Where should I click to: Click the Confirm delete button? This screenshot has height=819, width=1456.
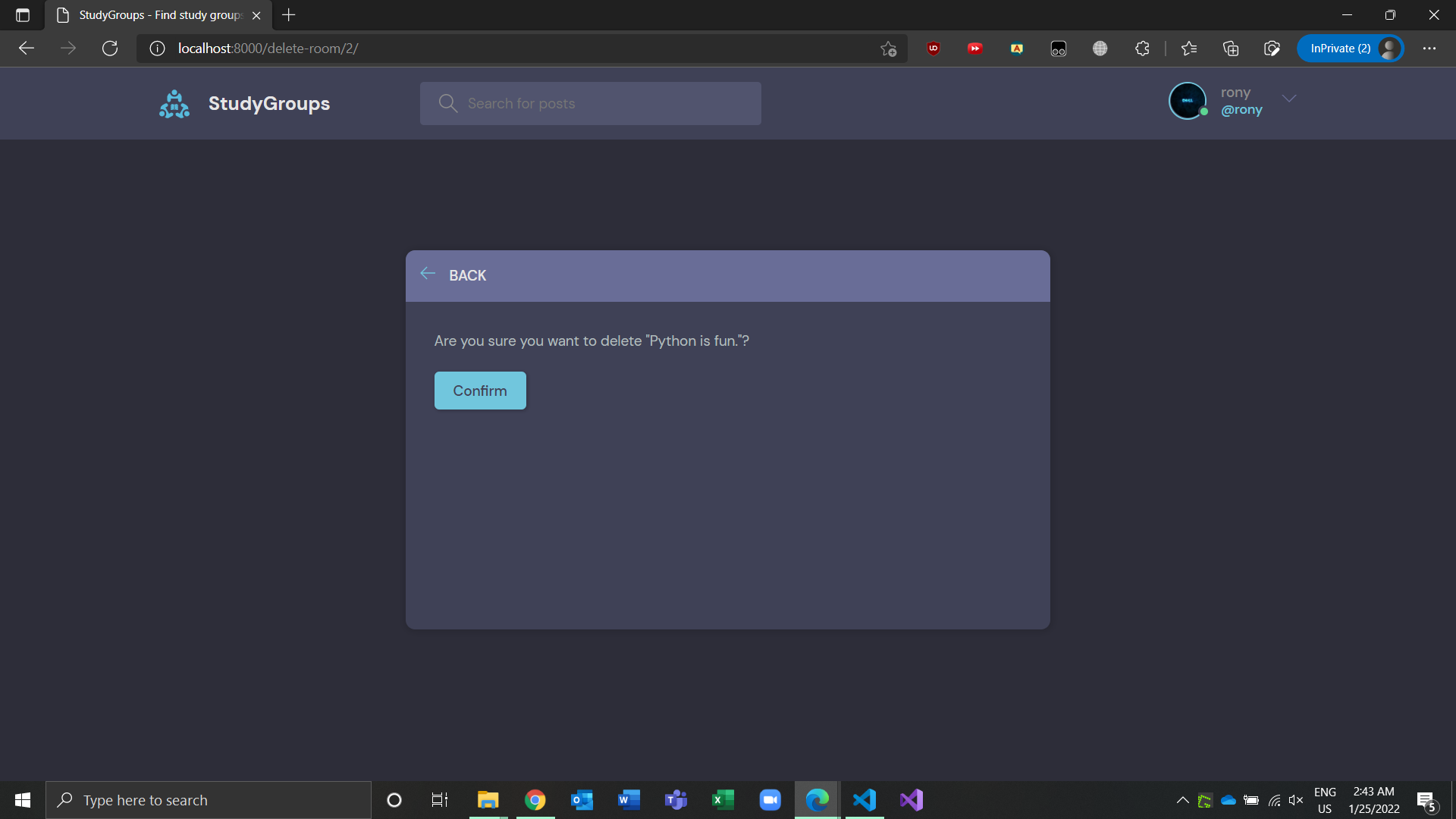(x=480, y=391)
